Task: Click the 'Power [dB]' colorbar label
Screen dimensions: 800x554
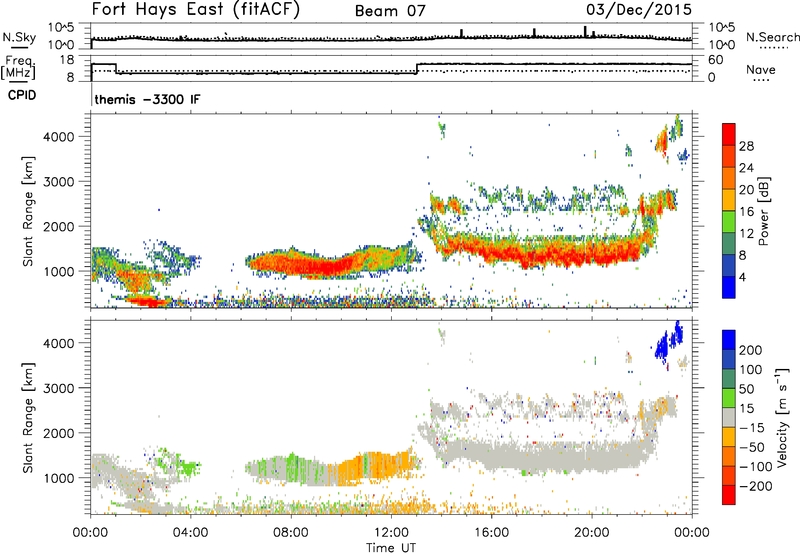Action: coord(763,211)
